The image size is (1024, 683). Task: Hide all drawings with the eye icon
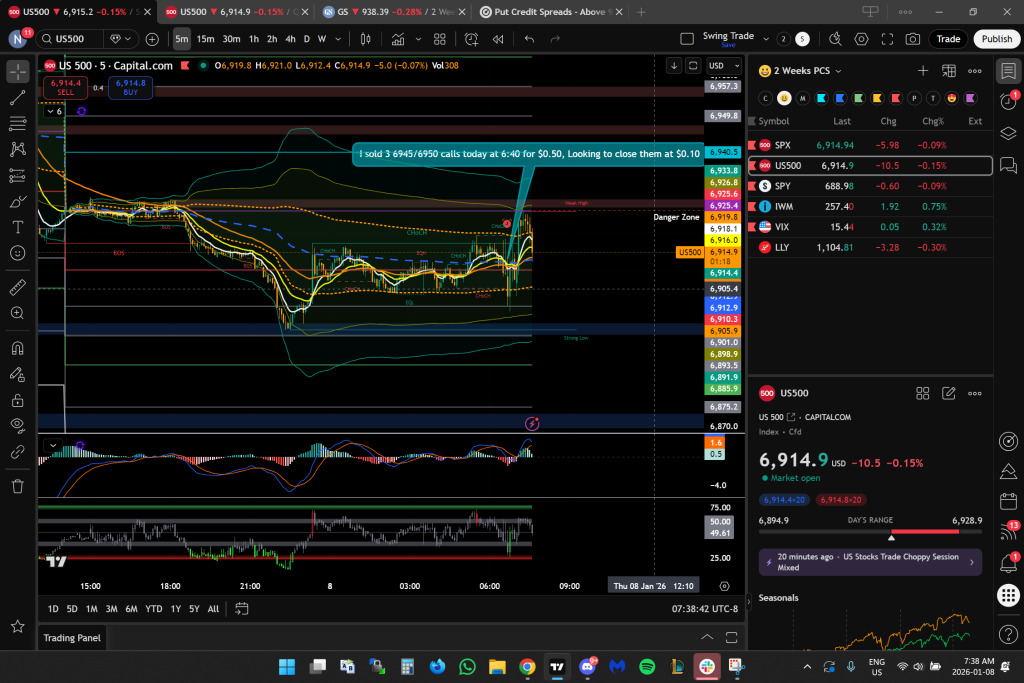click(x=17, y=425)
